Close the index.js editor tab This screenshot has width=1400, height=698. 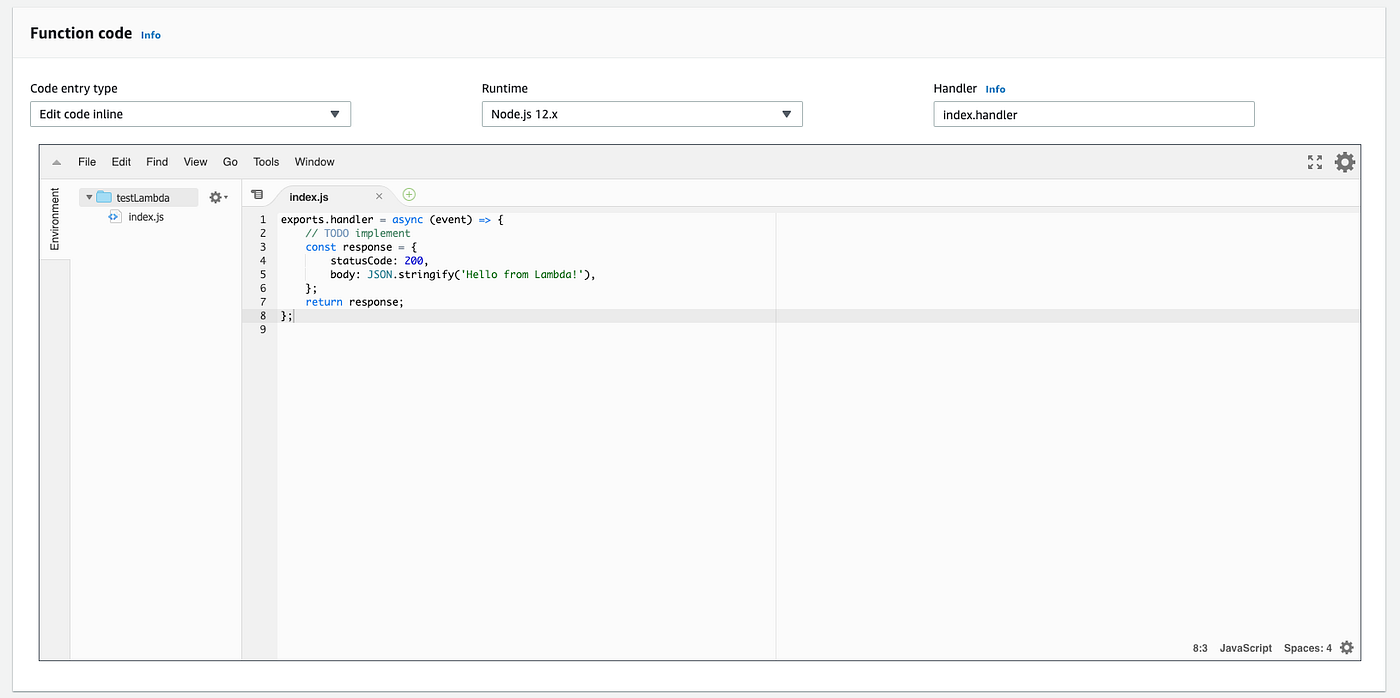click(378, 196)
